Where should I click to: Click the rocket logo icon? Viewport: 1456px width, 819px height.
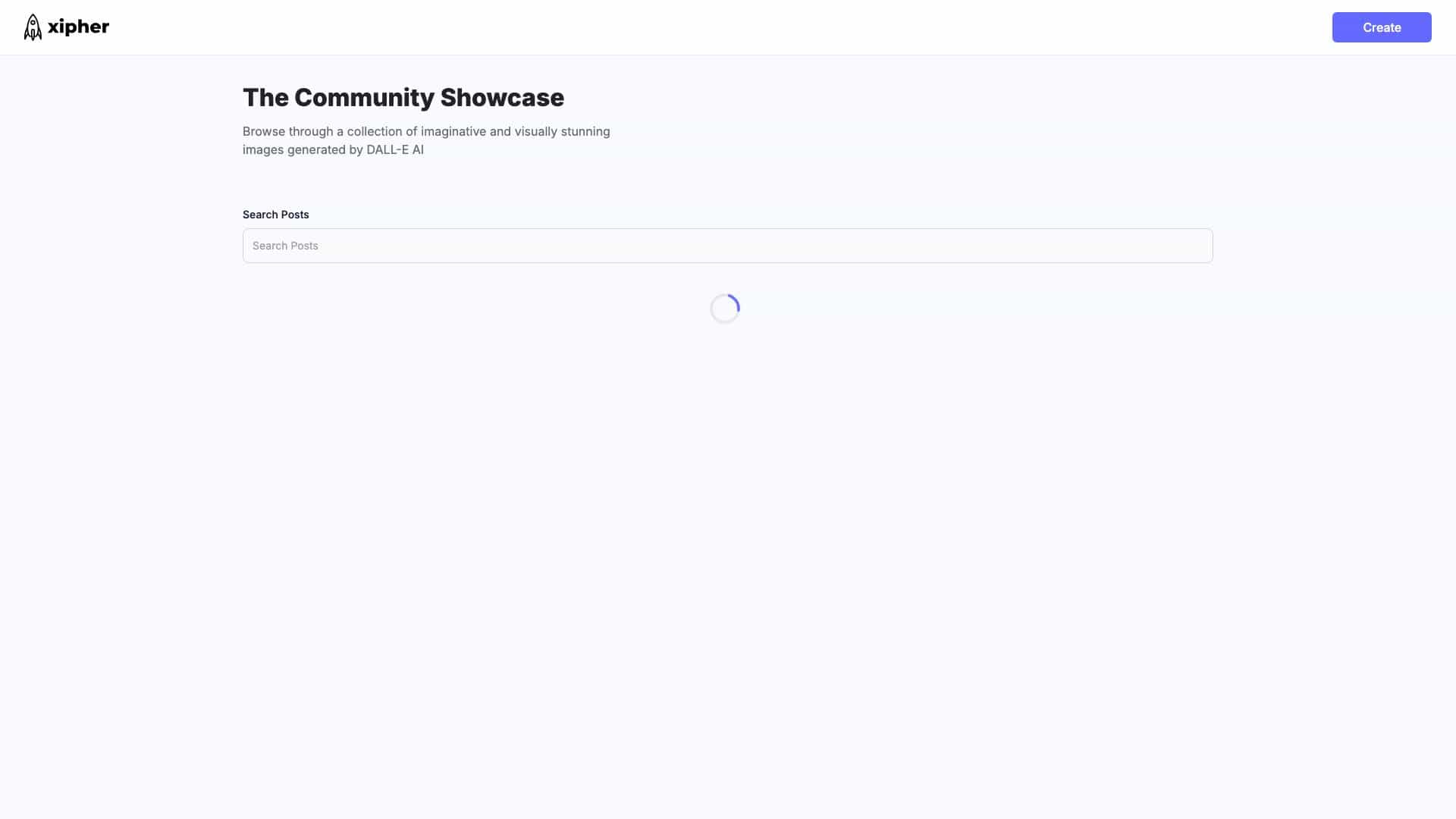pos(33,27)
